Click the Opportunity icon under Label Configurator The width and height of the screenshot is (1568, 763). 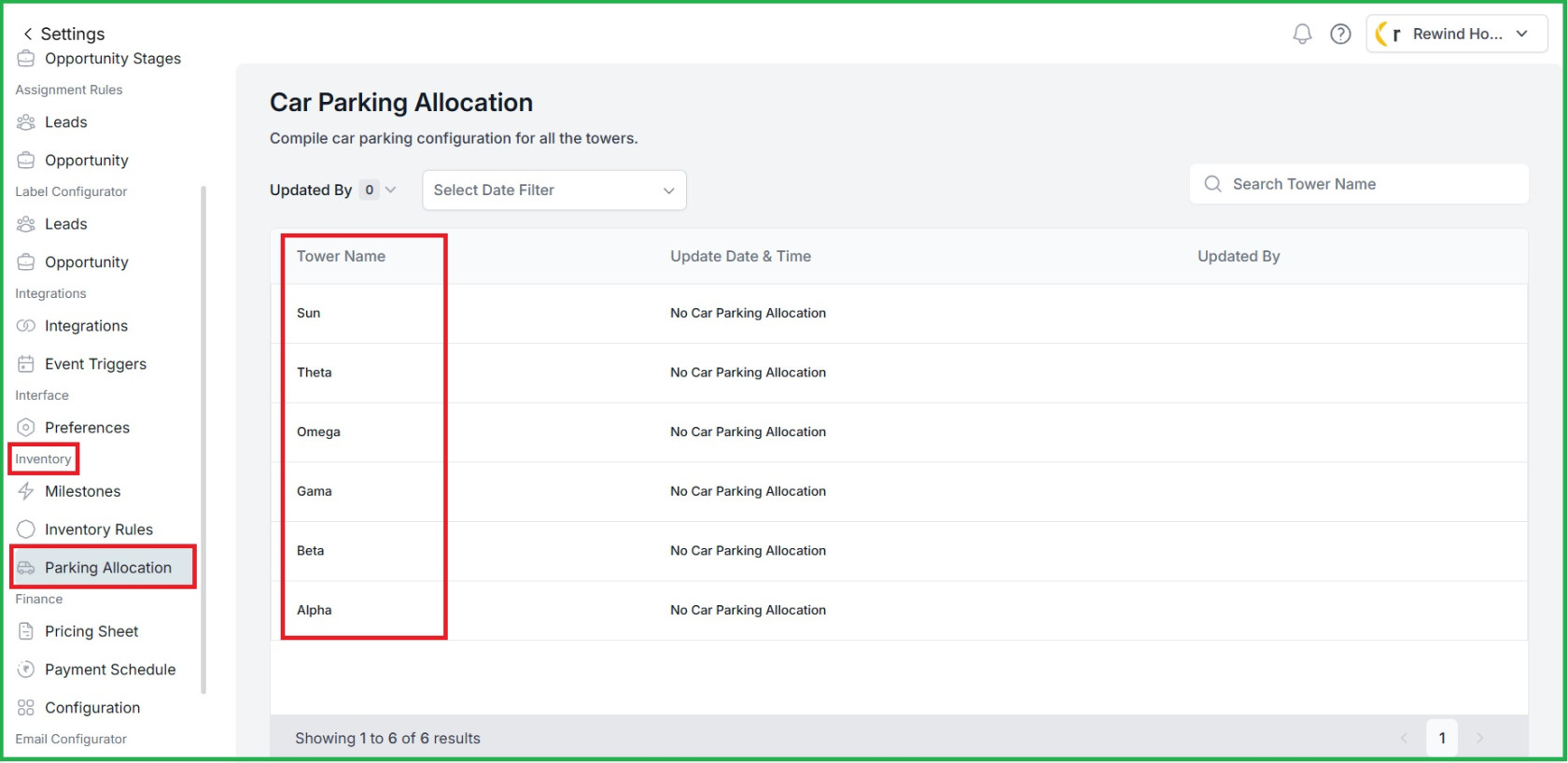click(26, 262)
